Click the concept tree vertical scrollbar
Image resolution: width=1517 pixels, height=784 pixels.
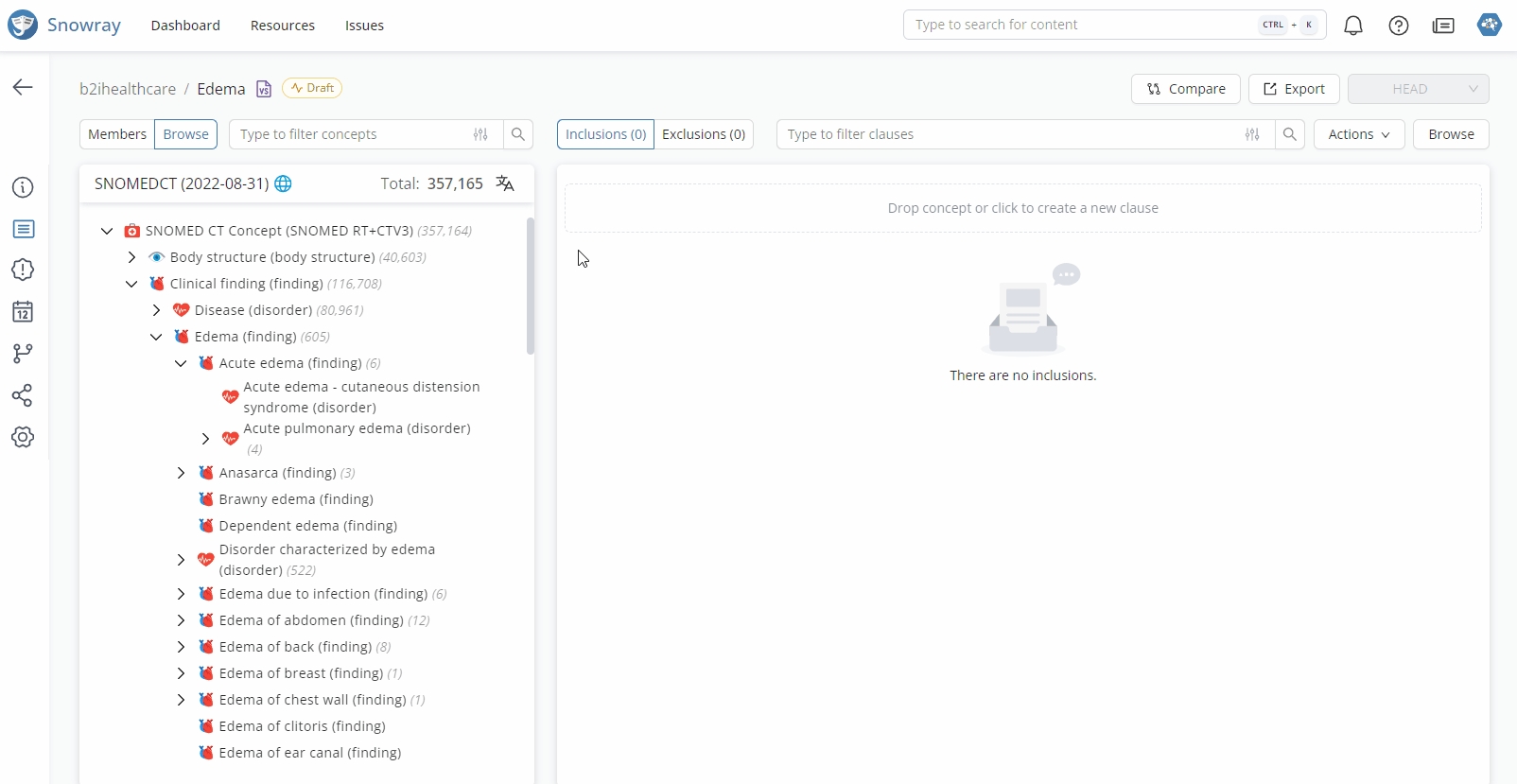coord(531,286)
